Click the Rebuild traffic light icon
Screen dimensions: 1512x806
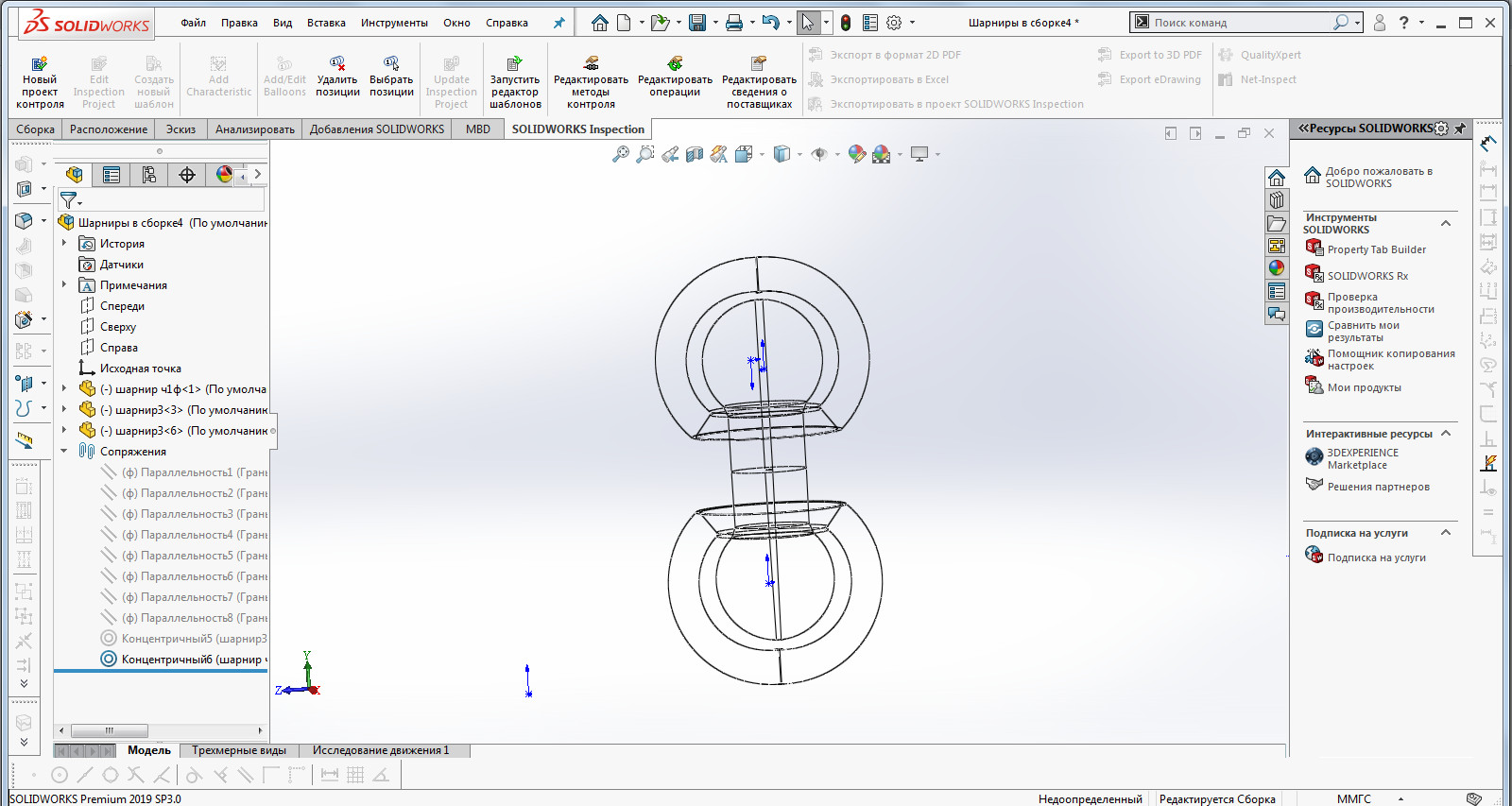846,23
